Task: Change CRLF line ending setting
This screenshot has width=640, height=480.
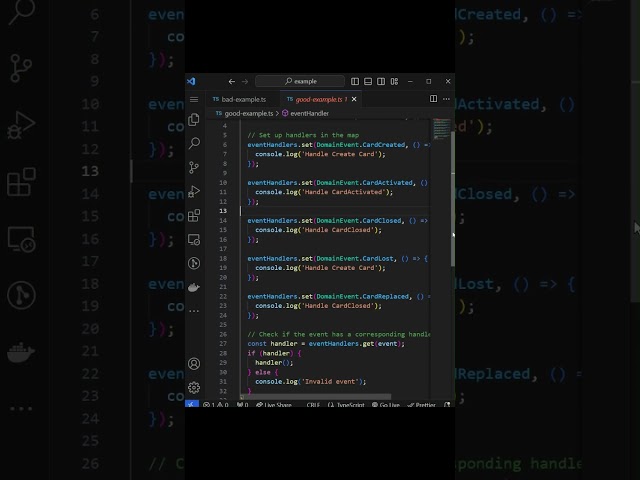Action: coord(313,404)
